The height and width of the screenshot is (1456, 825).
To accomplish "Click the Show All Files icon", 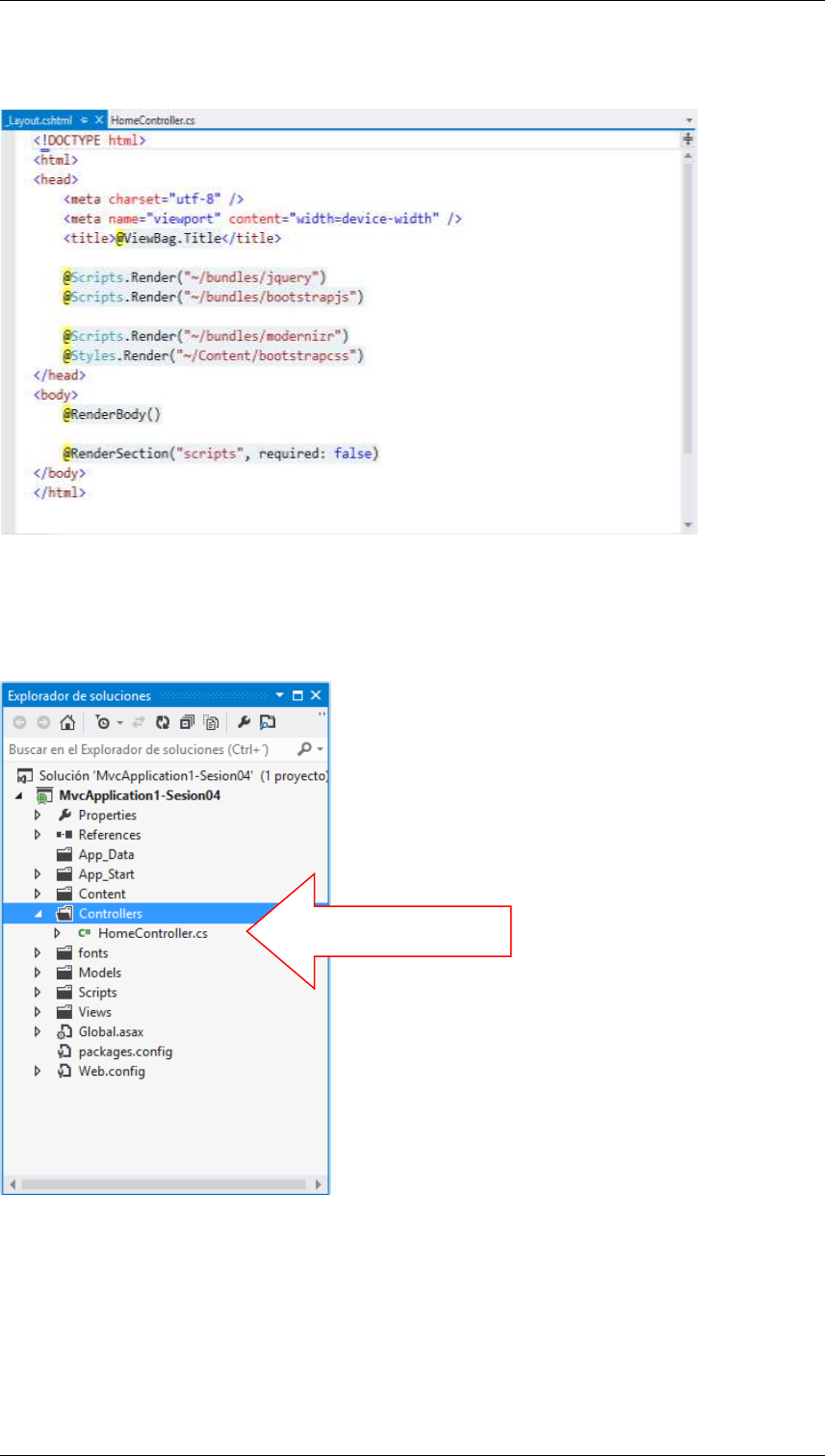I will tap(211, 722).
